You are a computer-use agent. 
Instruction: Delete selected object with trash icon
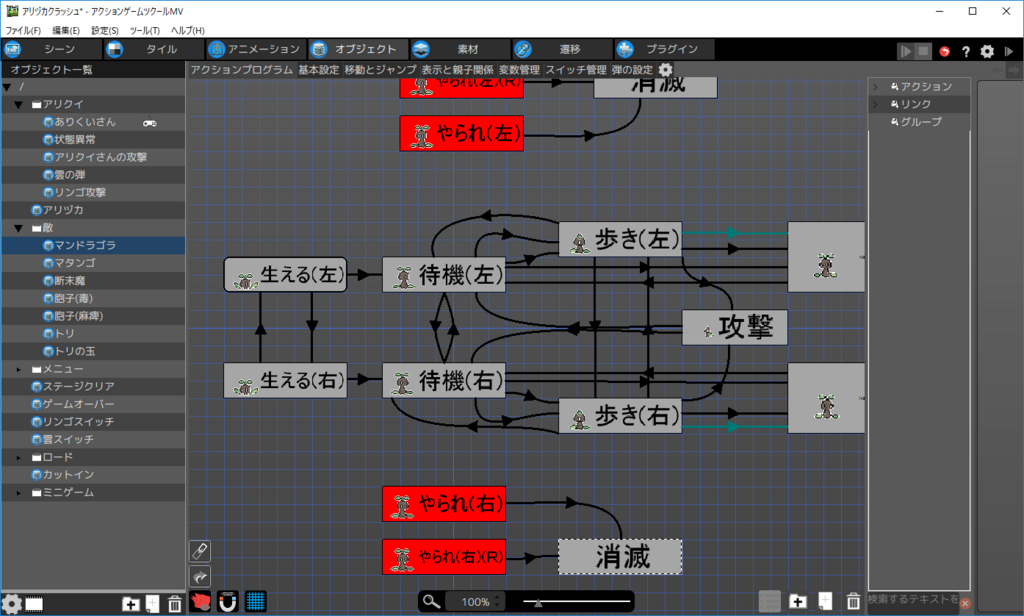click(174, 604)
